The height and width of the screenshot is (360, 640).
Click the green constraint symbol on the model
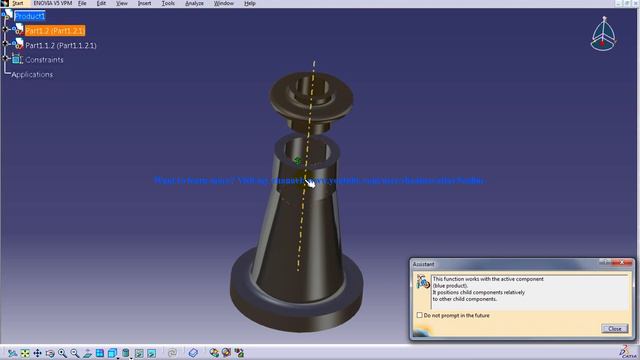point(298,161)
